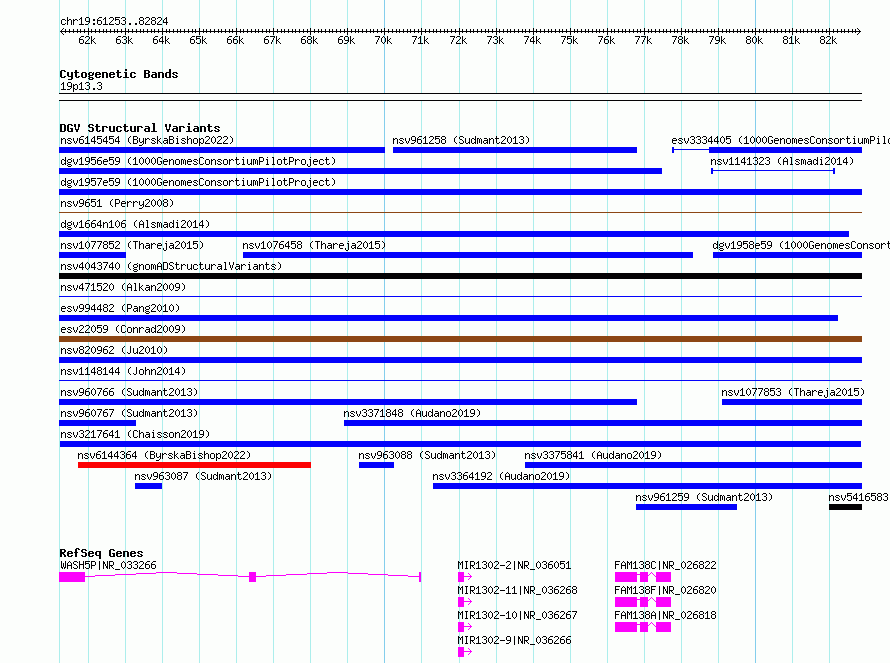Click the MIR1302-9 gene arrow glyph
Image resolution: width=890 pixels, height=663 pixels.
coord(464,652)
